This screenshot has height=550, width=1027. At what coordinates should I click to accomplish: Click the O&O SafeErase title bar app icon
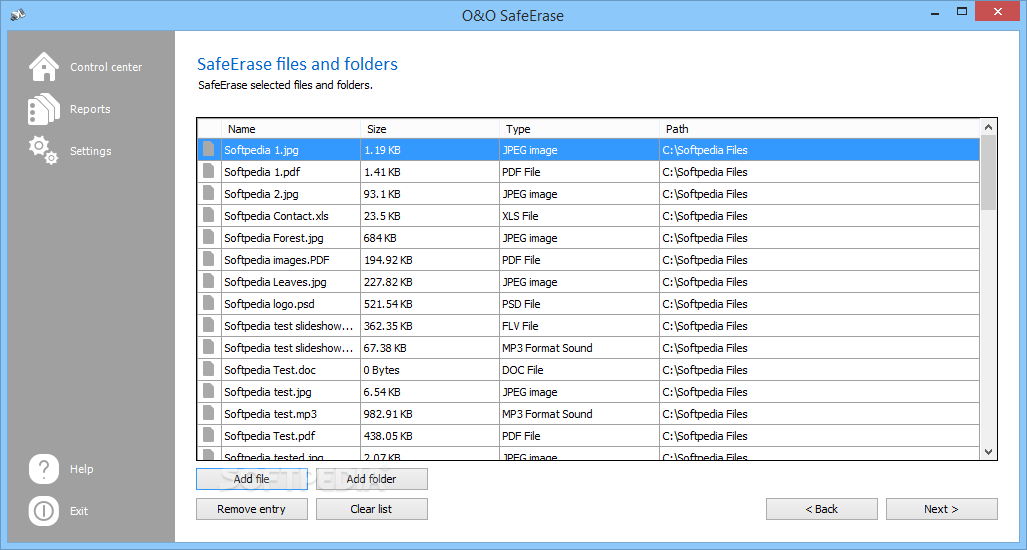pos(17,14)
